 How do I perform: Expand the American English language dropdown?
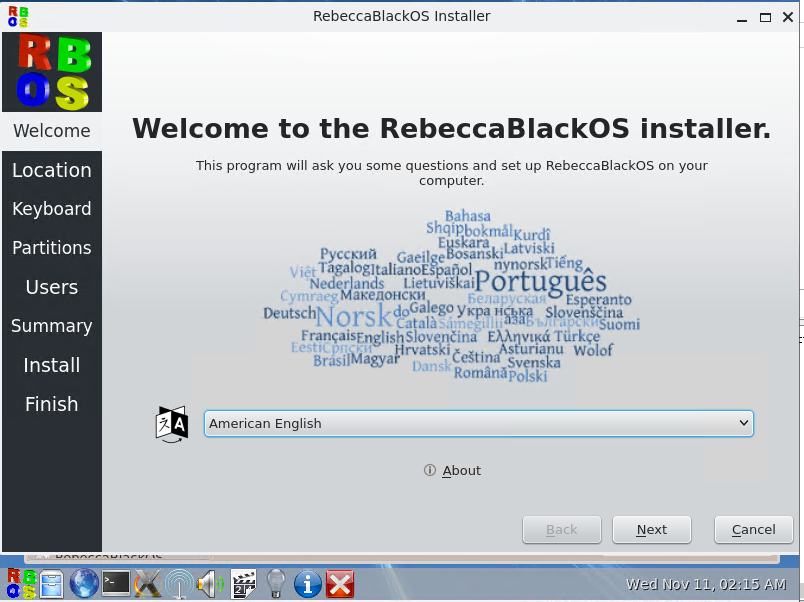(x=478, y=424)
